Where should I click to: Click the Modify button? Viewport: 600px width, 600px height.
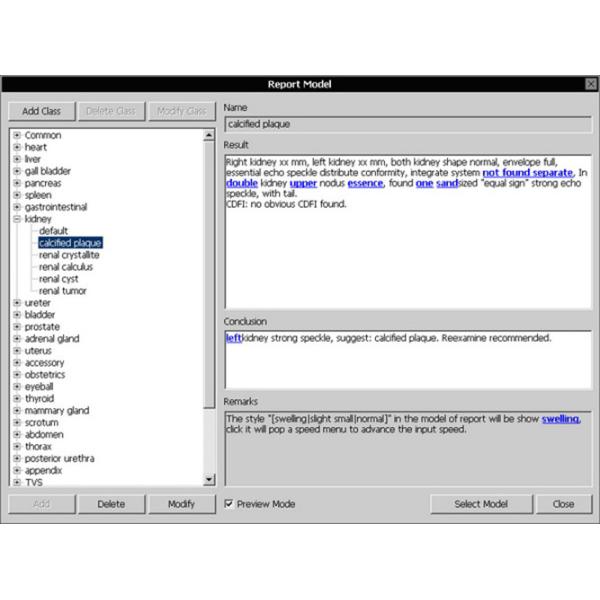(x=181, y=504)
